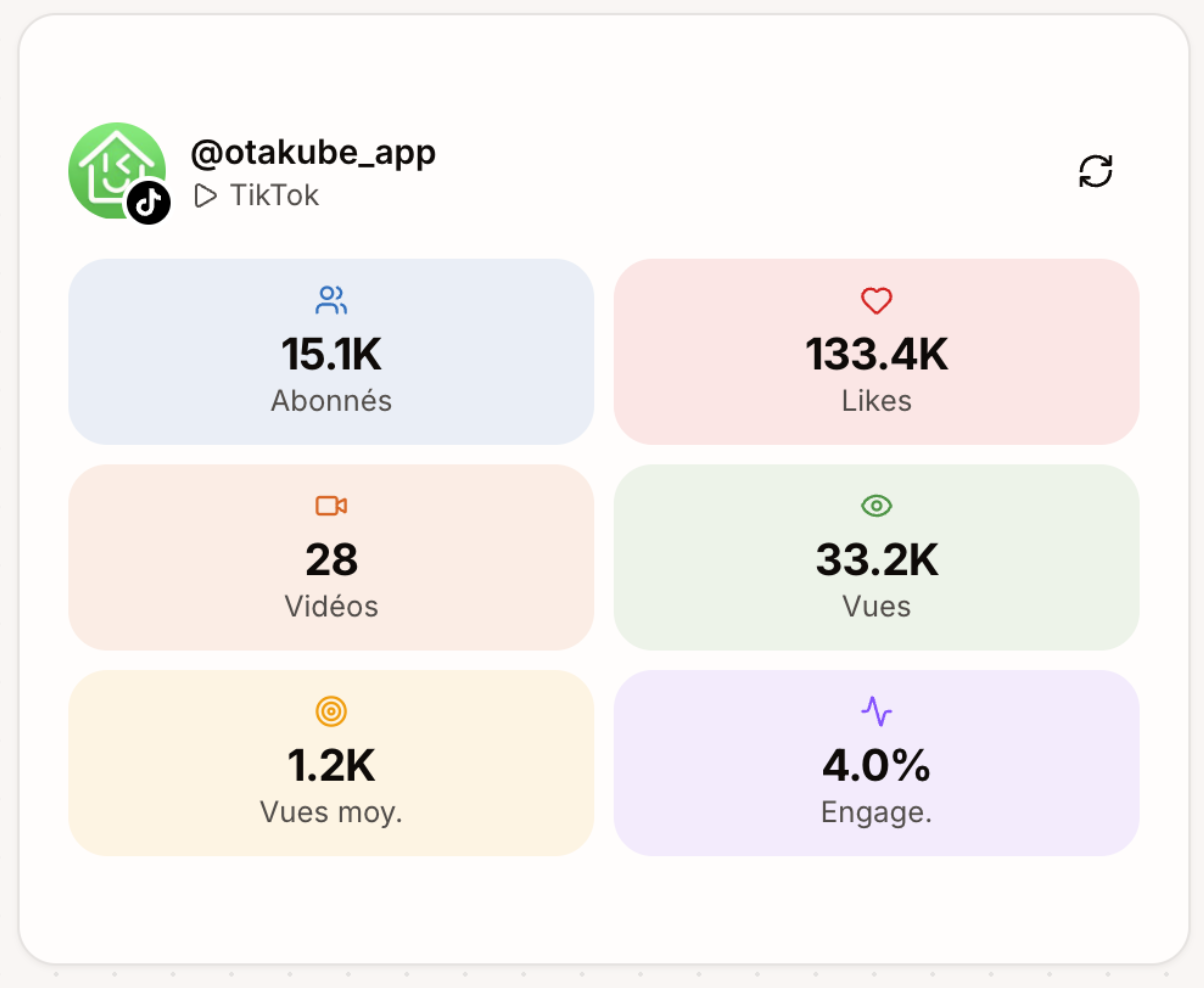Image resolution: width=1204 pixels, height=988 pixels.
Task: Click the red heart Likes icon
Action: 877,299
